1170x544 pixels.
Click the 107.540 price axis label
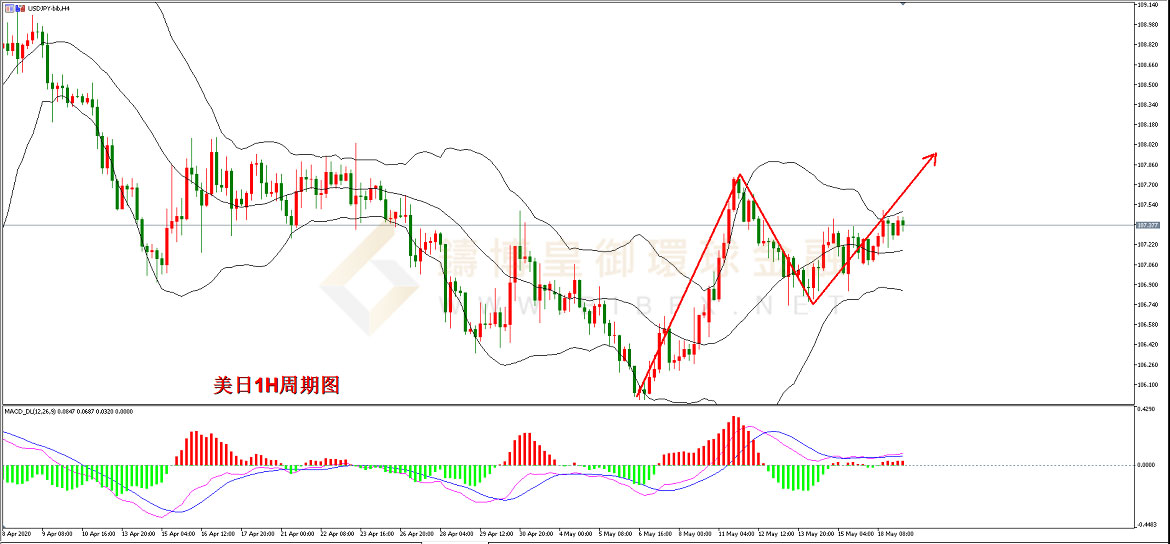click(x=1147, y=205)
